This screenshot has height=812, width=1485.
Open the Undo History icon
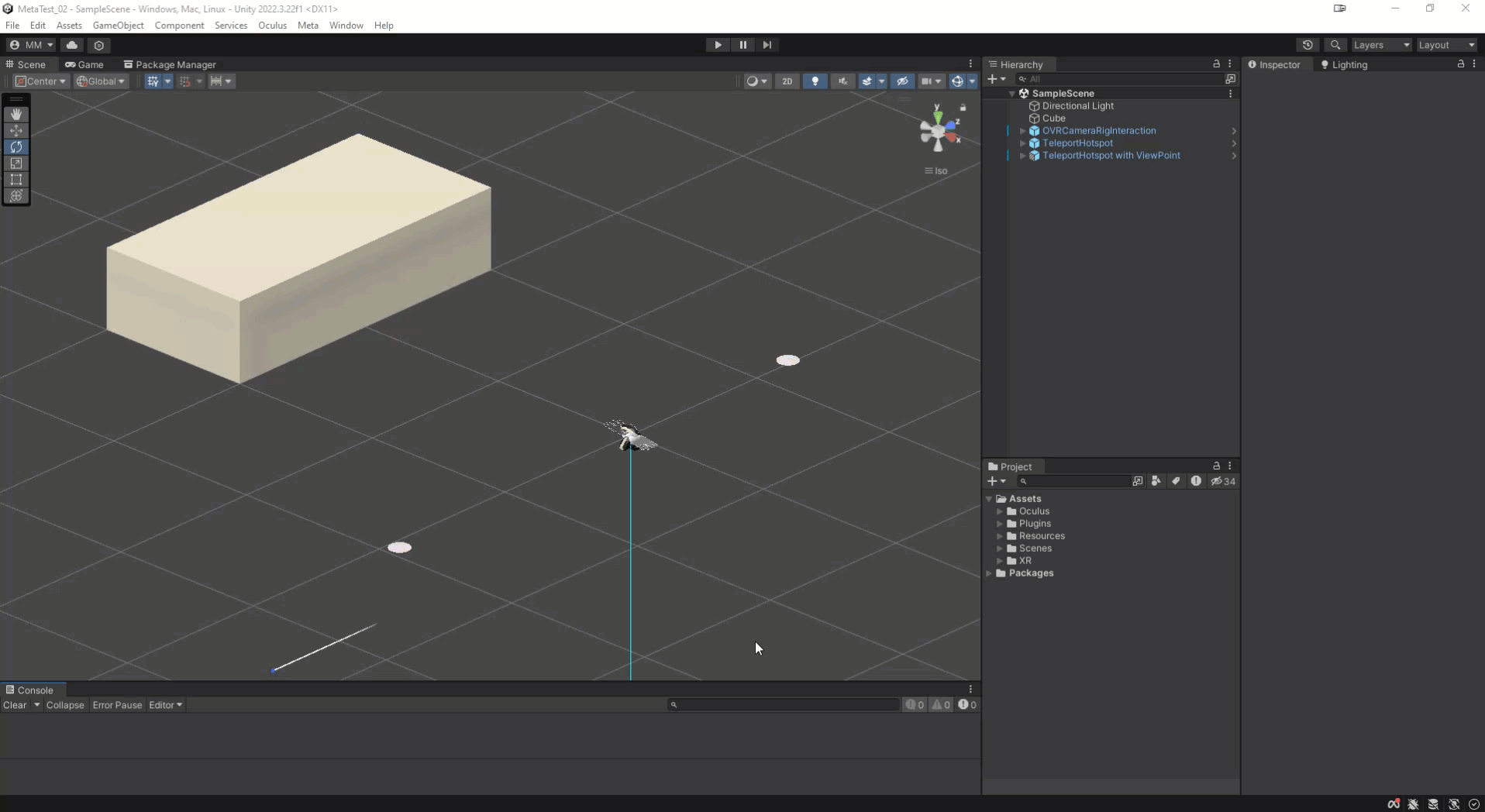click(1308, 45)
